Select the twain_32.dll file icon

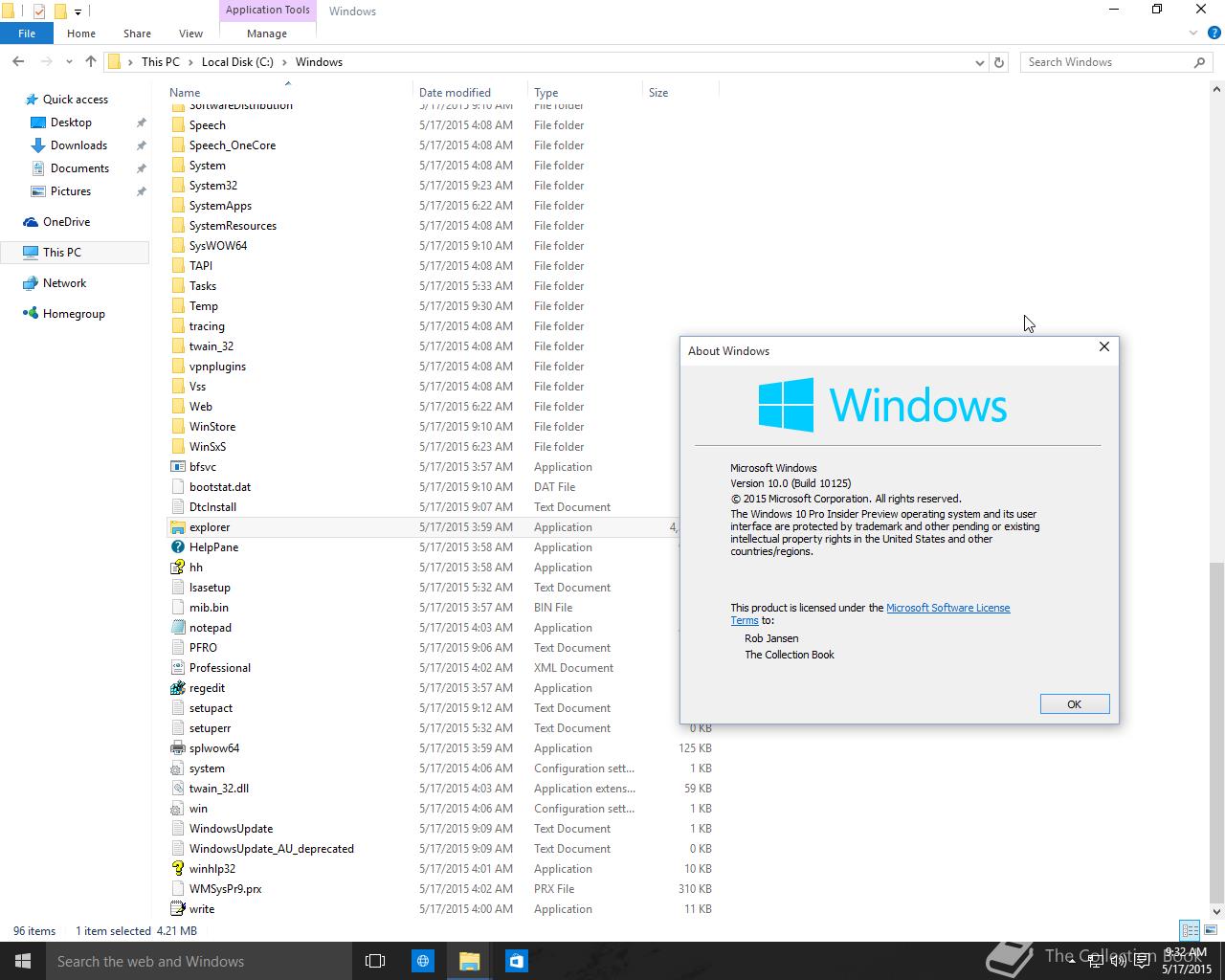(177, 789)
